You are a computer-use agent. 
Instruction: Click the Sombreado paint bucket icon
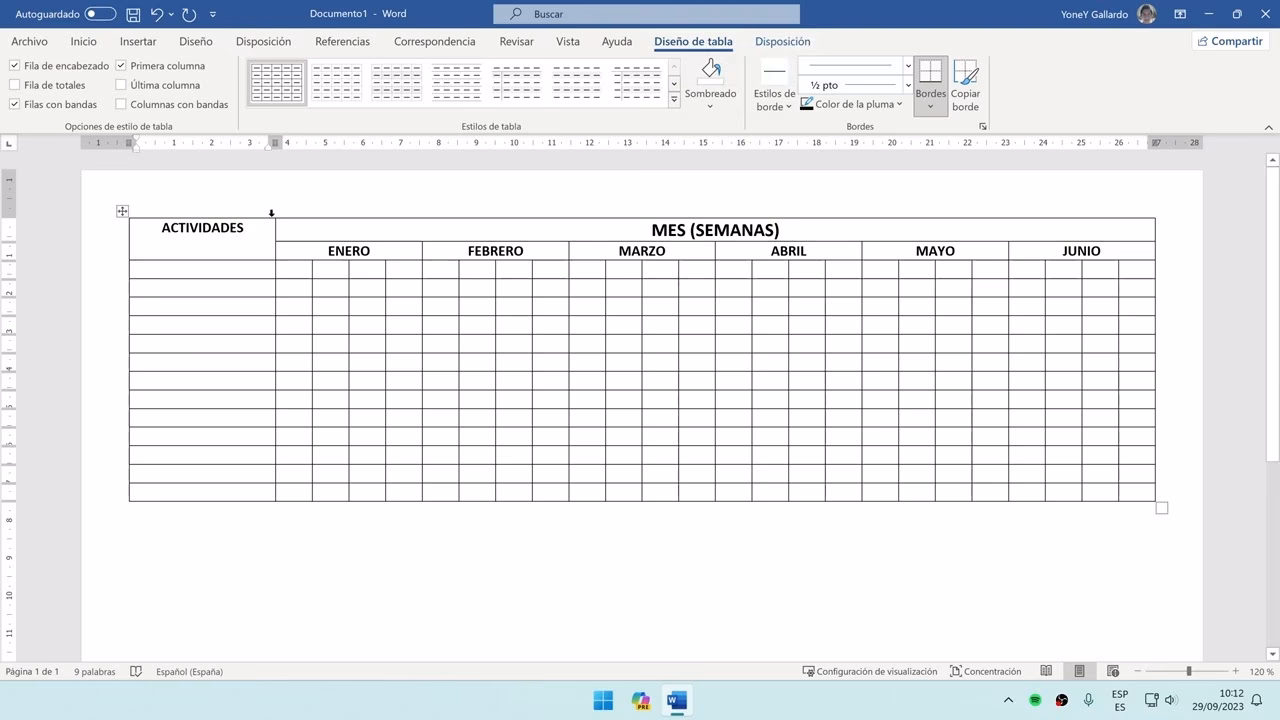(x=710, y=70)
